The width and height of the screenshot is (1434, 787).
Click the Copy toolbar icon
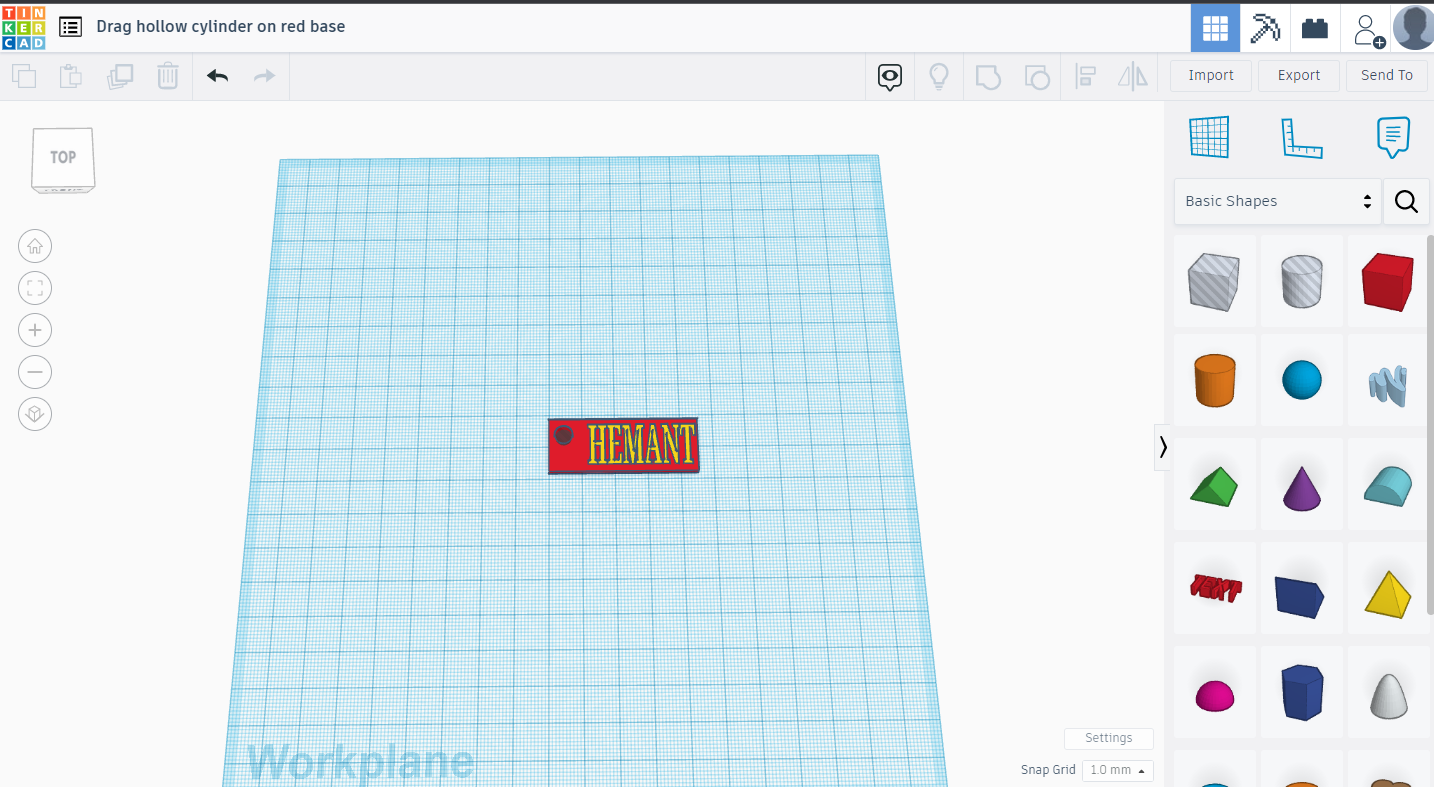pos(24,76)
